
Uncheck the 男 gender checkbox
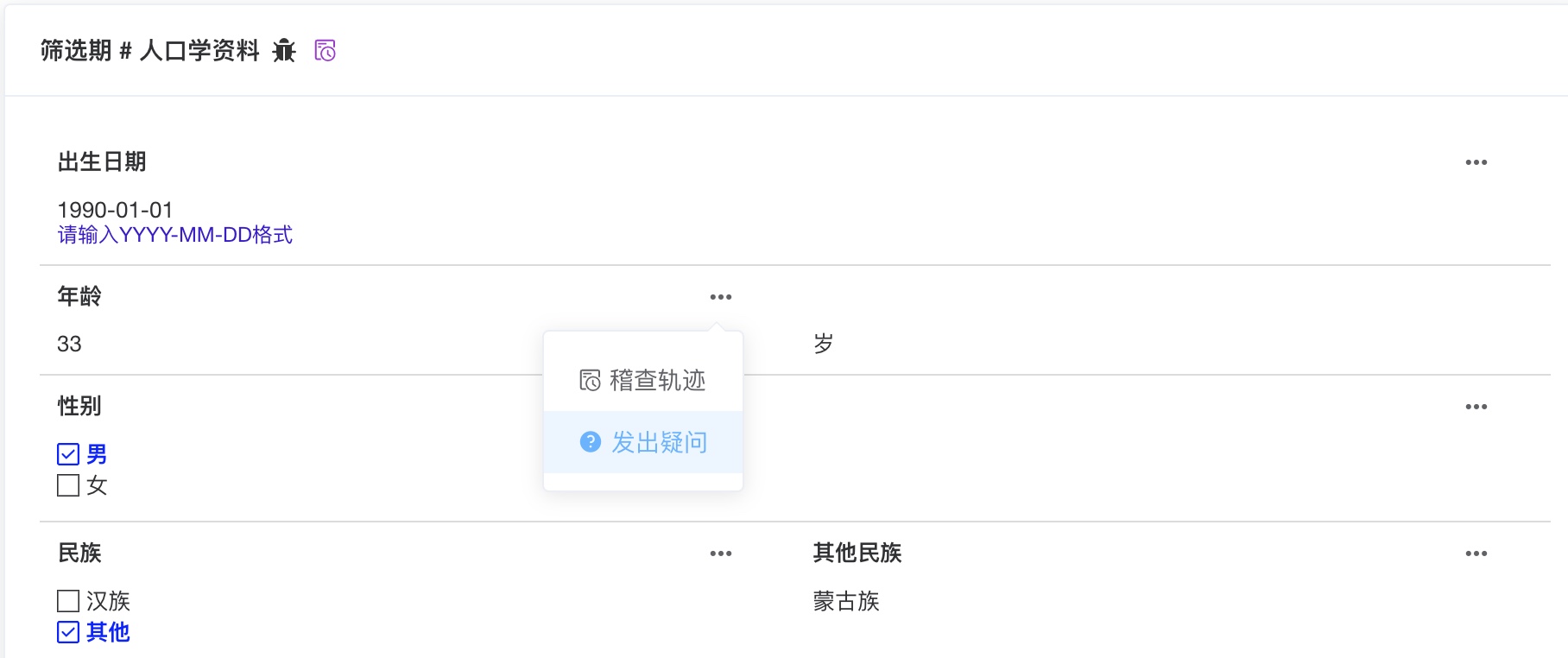[x=67, y=454]
